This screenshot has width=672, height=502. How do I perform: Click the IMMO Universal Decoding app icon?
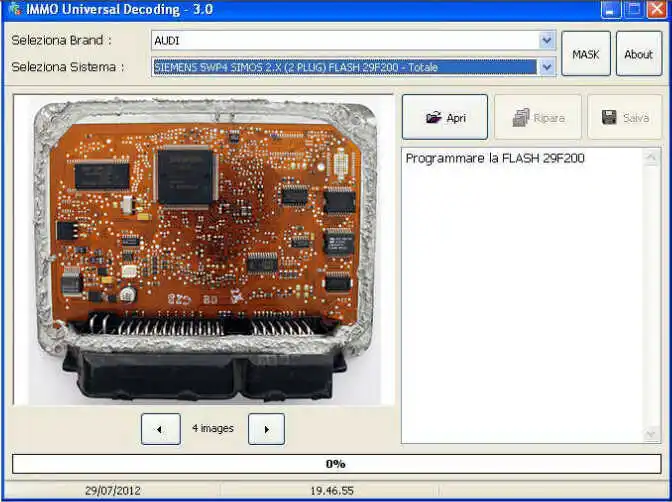pyautogui.click(x=14, y=9)
